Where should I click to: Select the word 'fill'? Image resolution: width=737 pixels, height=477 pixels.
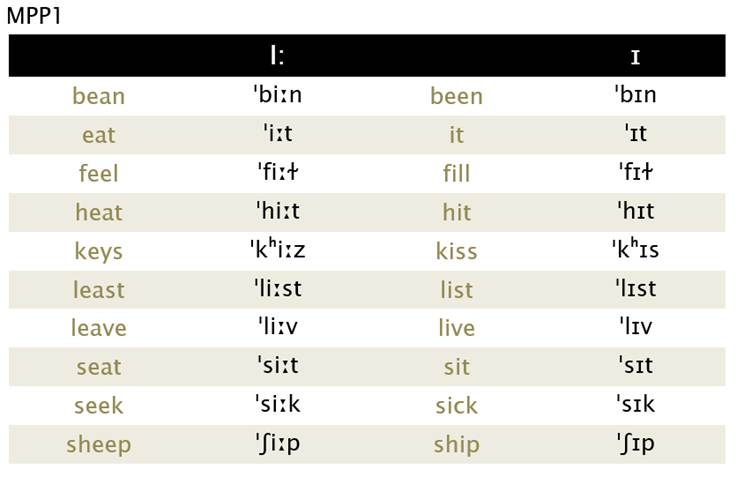456,173
